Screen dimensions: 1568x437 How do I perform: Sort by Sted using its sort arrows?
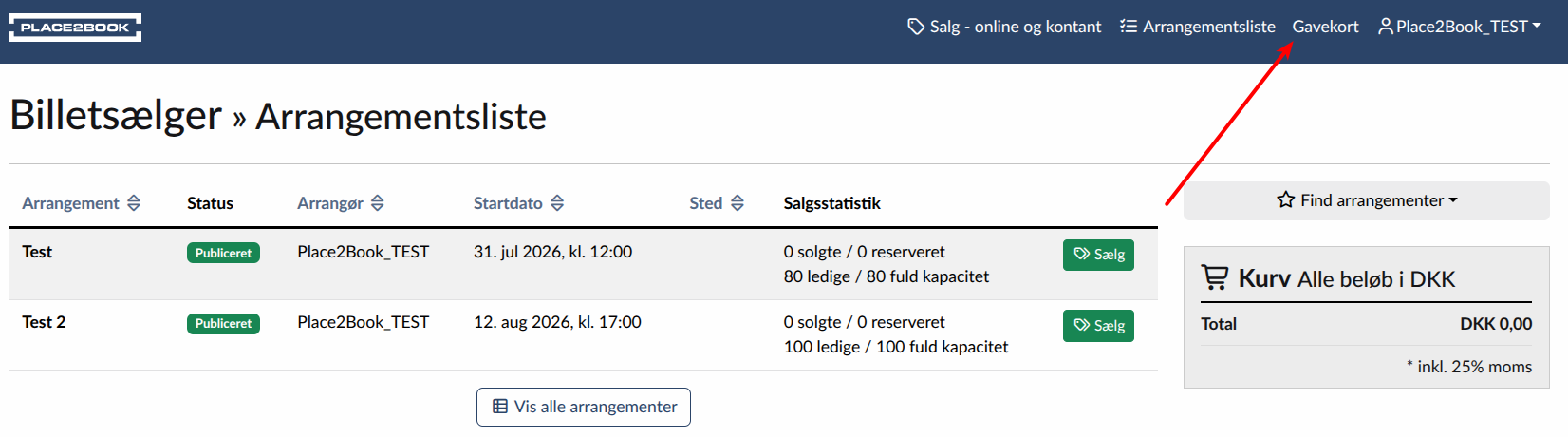coord(737,203)
